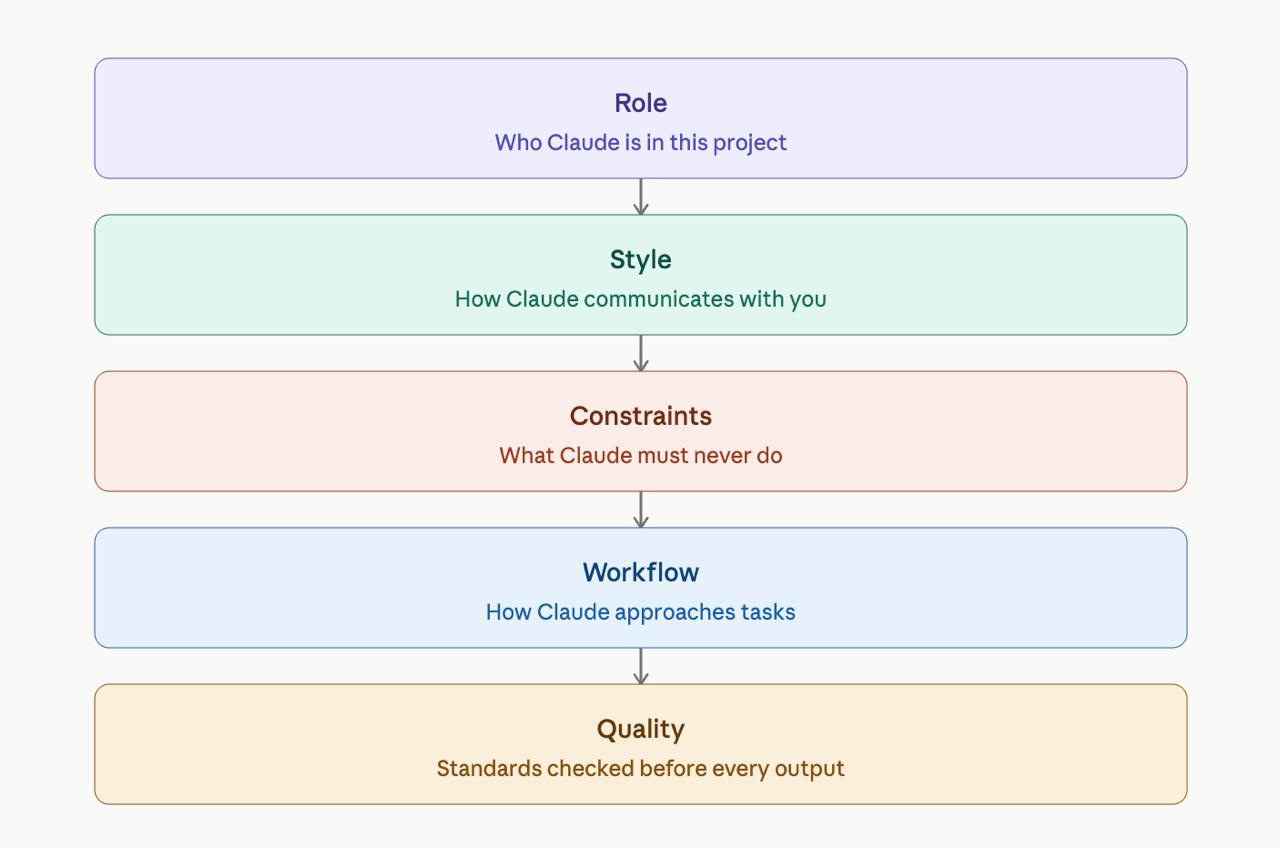Select the 'Who Claude is in this project' text
The height and width of the screenshot is (848, 1280).
point(640,142)
